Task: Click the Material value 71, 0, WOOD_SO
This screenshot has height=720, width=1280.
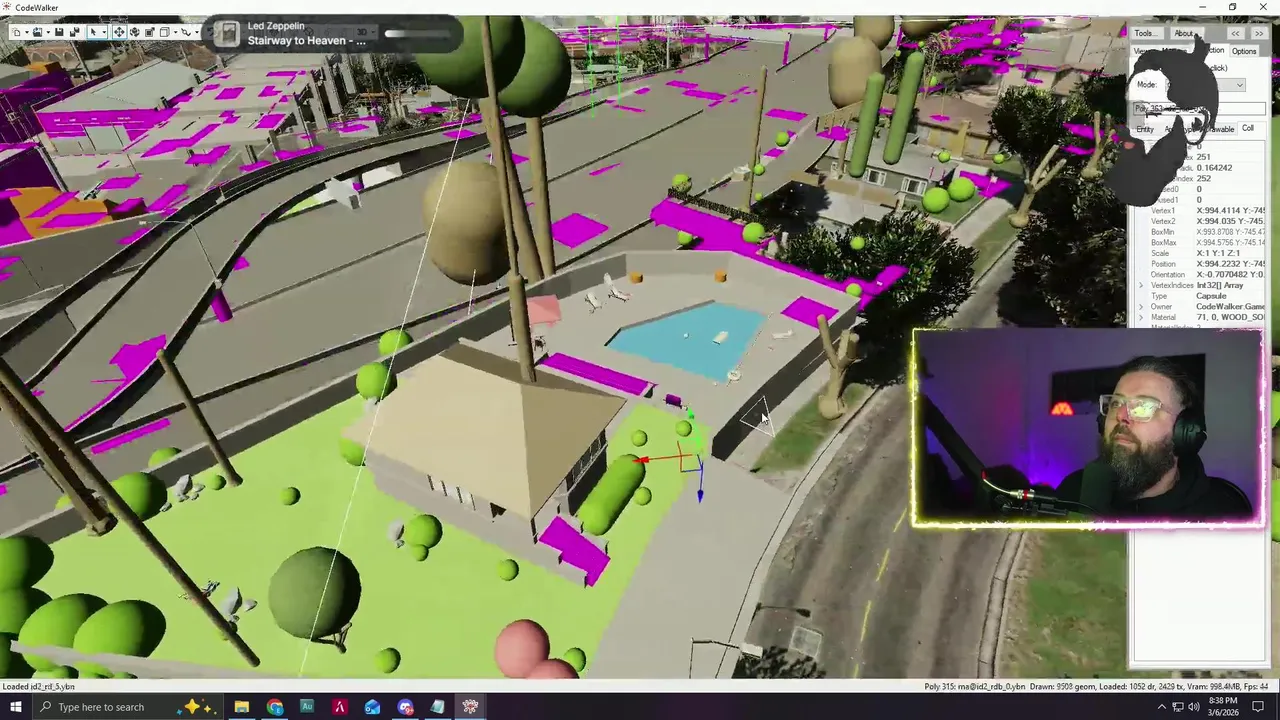Action: coord(1230,317)
